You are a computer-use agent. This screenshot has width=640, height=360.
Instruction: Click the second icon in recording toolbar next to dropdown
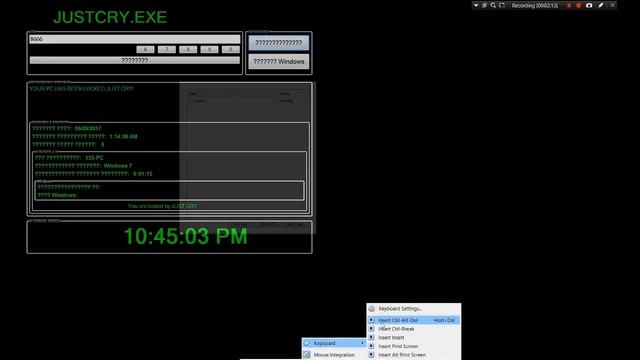(484, 5)
